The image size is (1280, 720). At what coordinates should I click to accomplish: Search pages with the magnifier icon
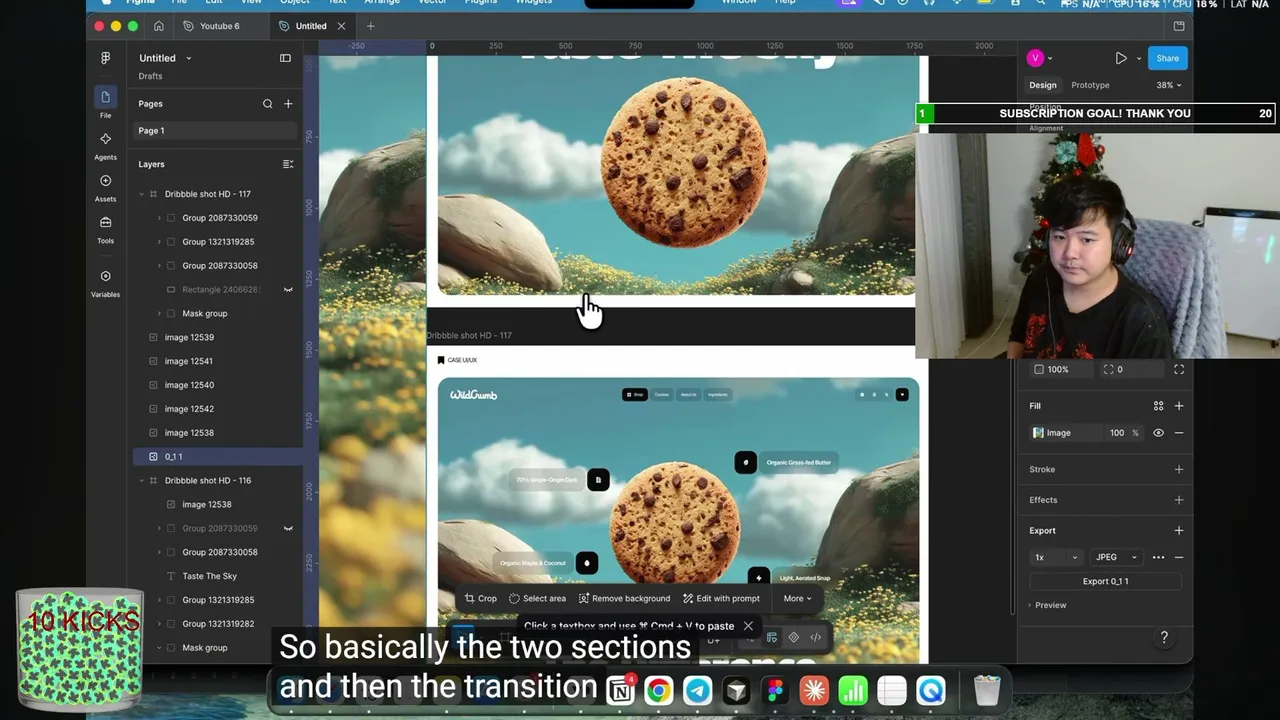pos(267,104)
